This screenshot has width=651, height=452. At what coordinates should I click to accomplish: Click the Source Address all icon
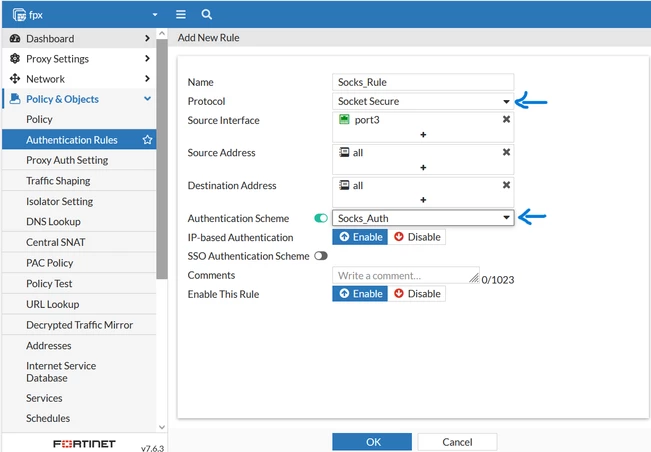pyautogui.click(x=344, y=152)
